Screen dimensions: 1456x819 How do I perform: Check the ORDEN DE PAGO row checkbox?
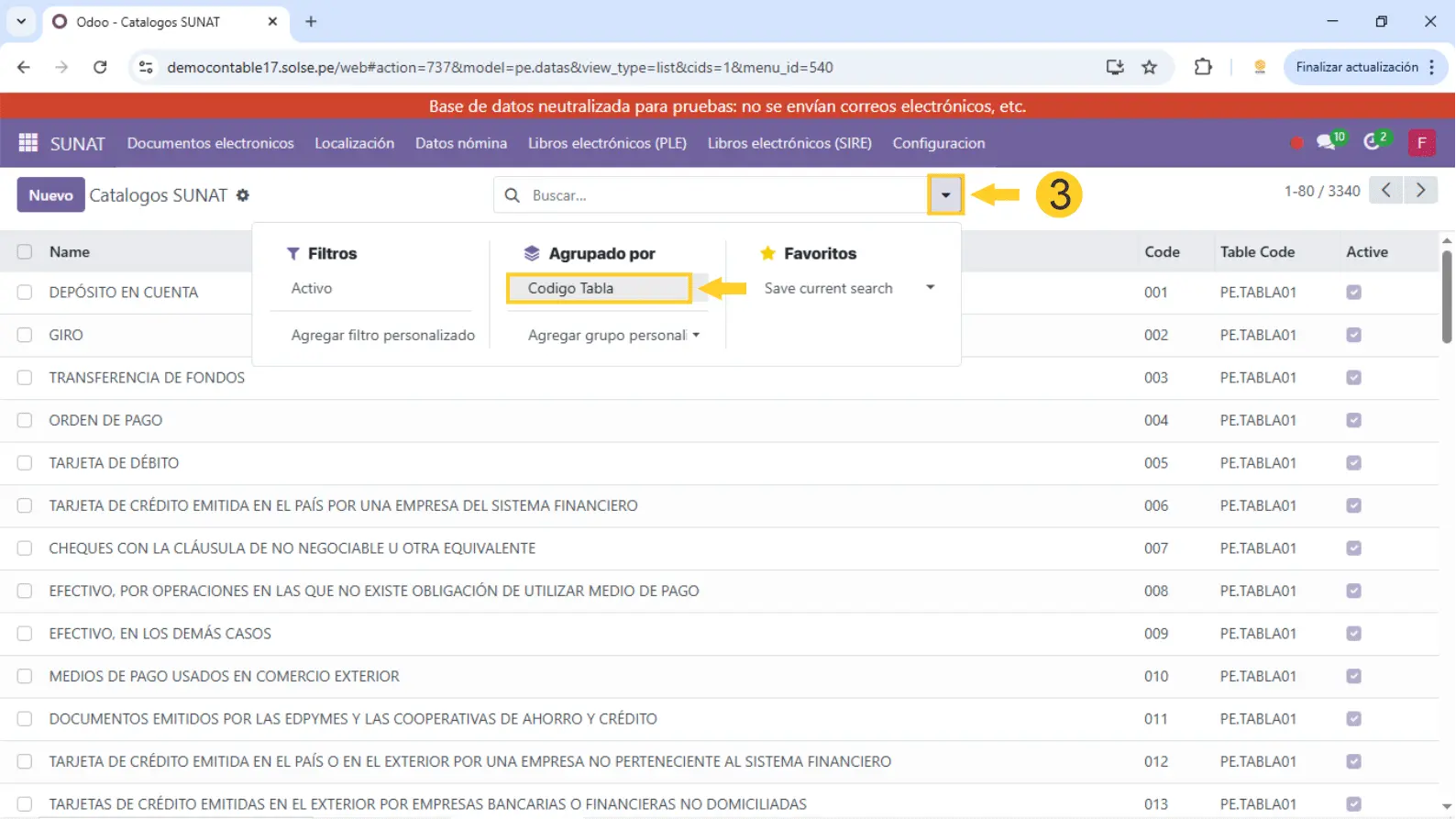[x=25, y=420]
